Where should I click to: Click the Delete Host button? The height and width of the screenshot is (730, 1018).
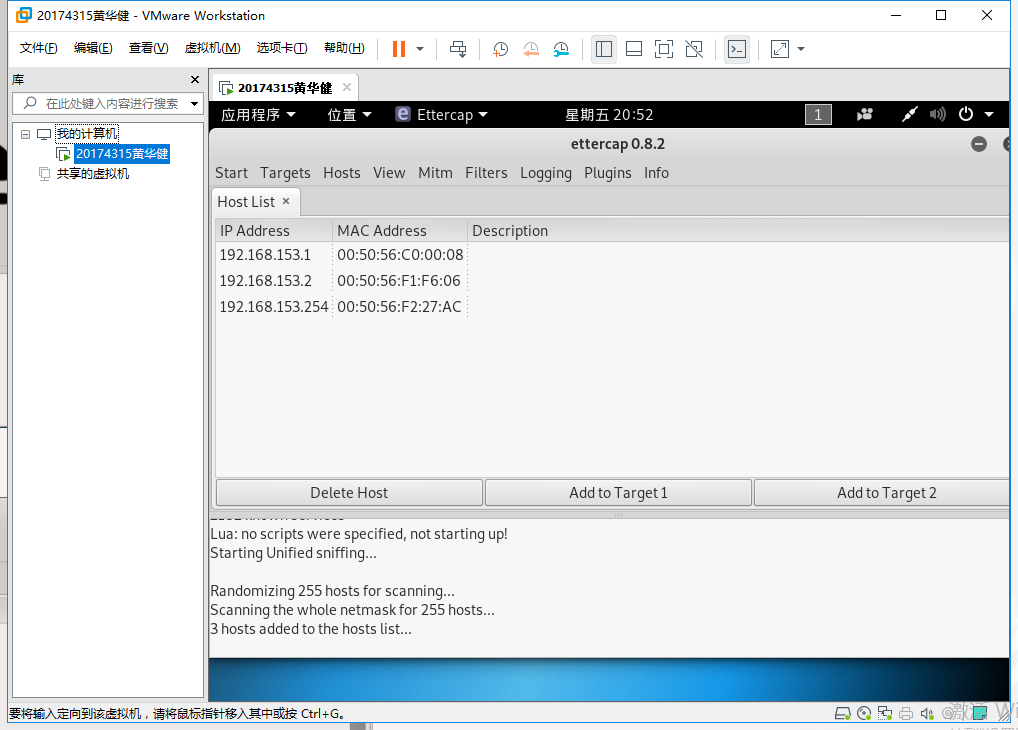click(x=349, y=493)
